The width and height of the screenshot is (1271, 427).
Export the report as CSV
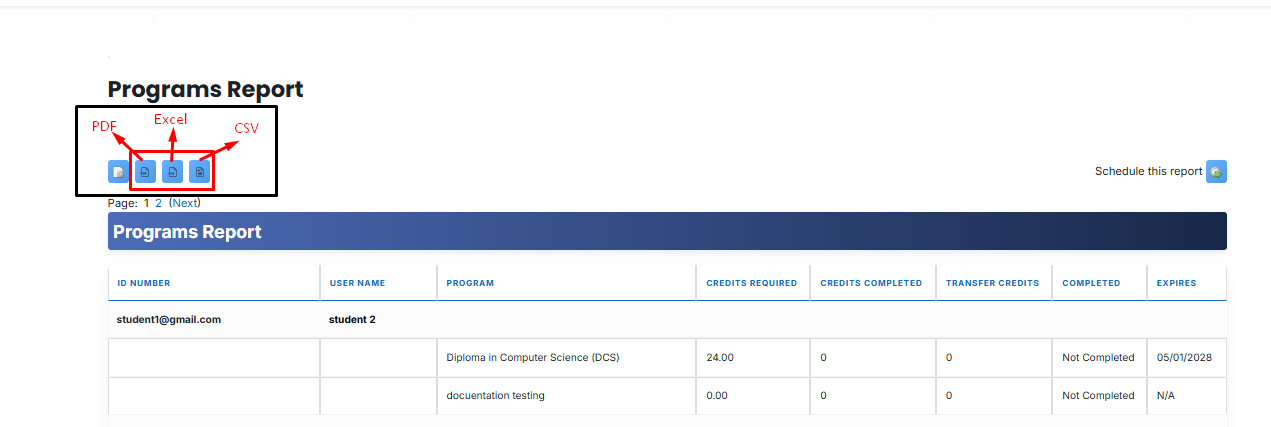[x=199, y=172]
